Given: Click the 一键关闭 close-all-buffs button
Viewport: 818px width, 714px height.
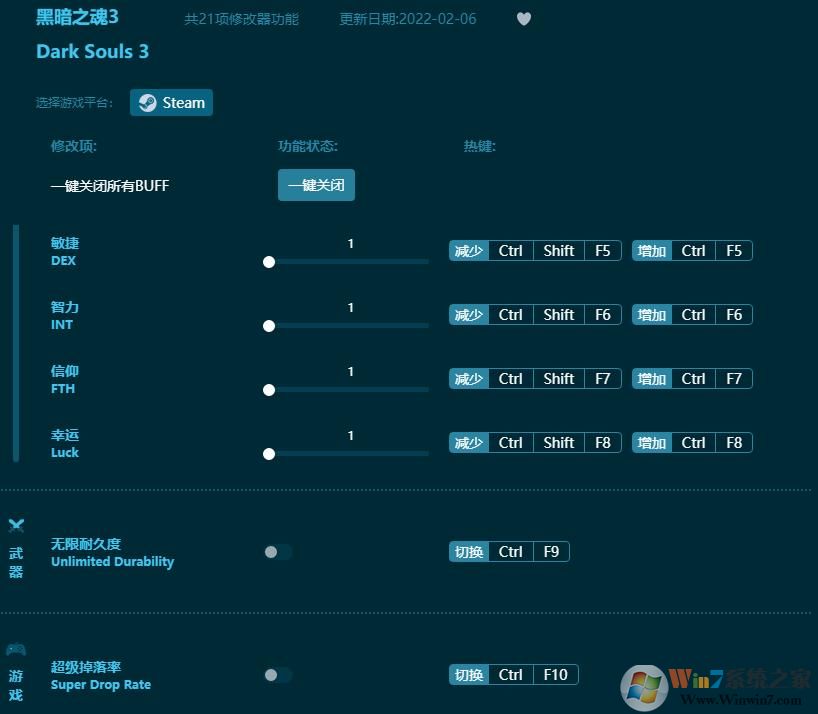Looking at the screenshot, I should pos(316,185).
